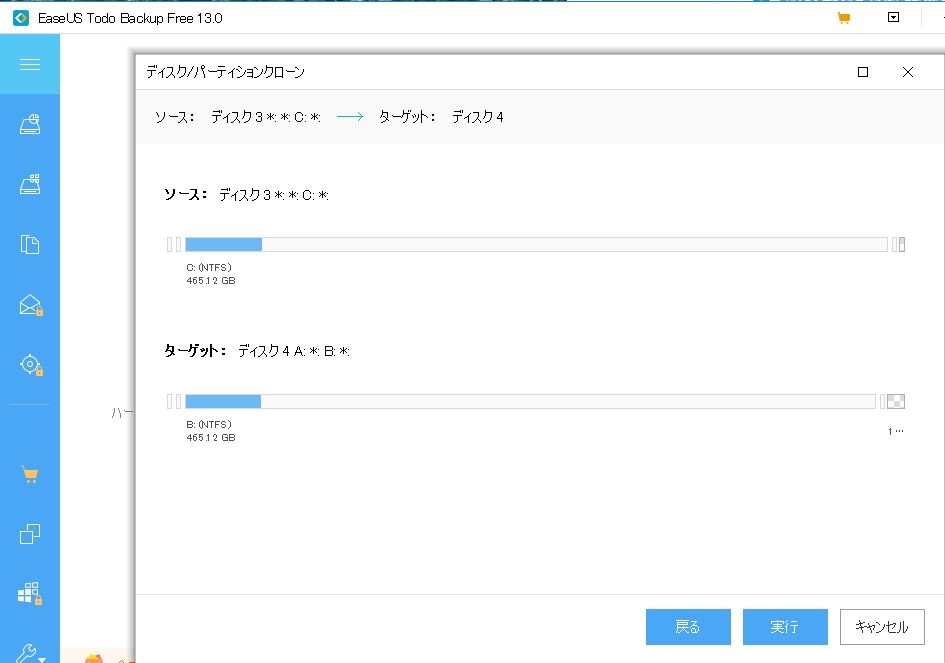Expand the Tools wrench menu in the sidebar
Screen dimensions: 945x663
point(30,653)
